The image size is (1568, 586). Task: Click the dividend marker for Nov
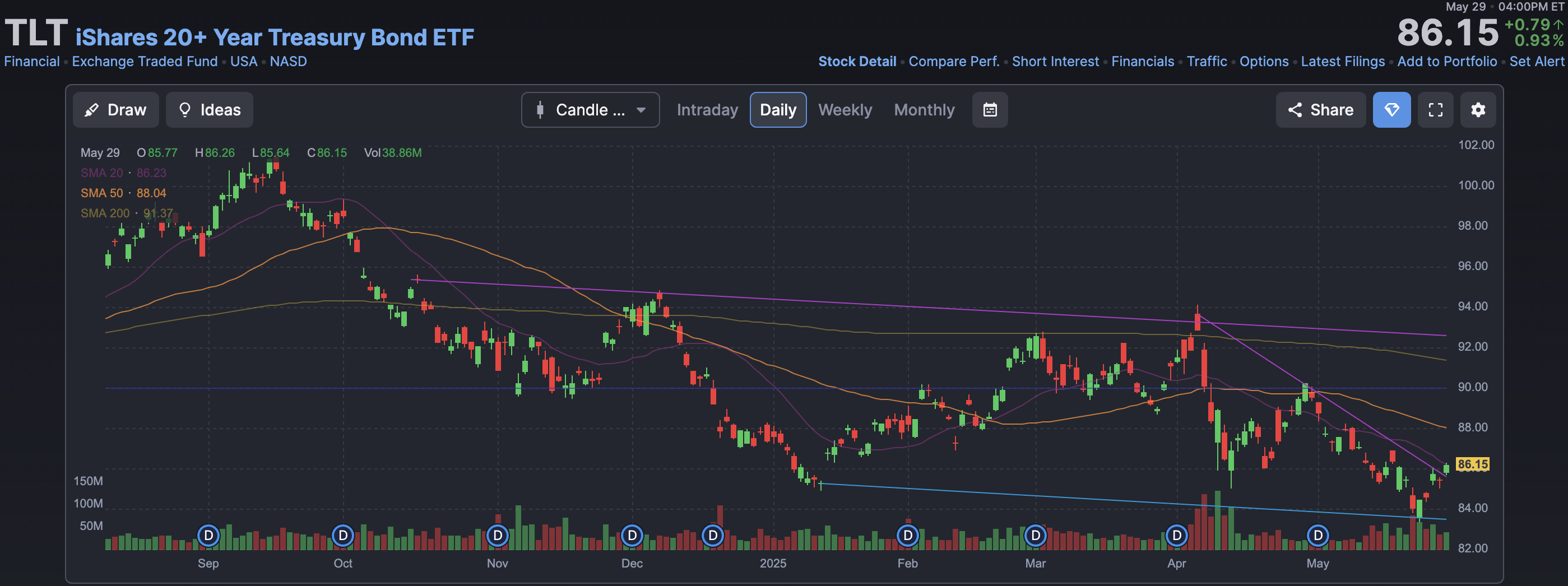pyautogui.click(x=497, y=536)
